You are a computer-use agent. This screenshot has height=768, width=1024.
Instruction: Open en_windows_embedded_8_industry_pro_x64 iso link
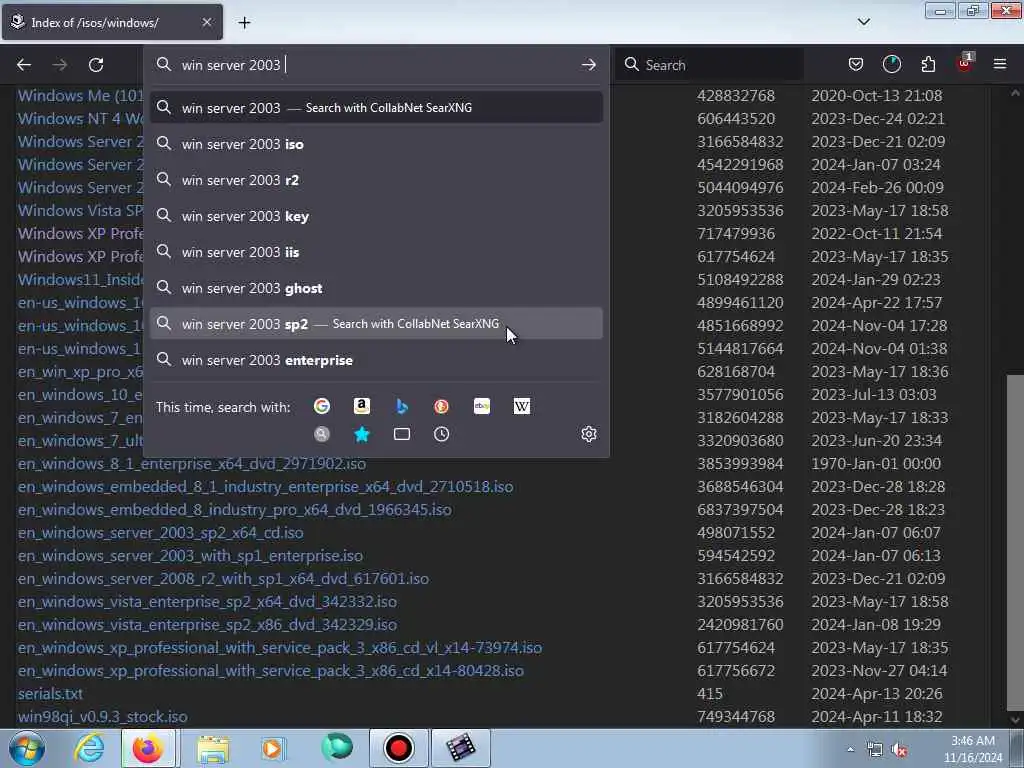tap(234, 509)
